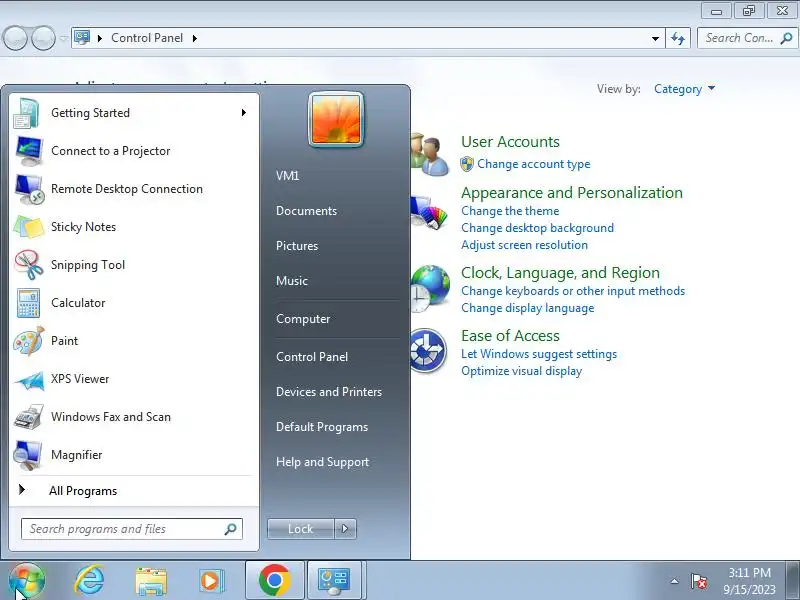Open the View by Category dropdown
Screen dimensions: 800x600
coord(685,89)
